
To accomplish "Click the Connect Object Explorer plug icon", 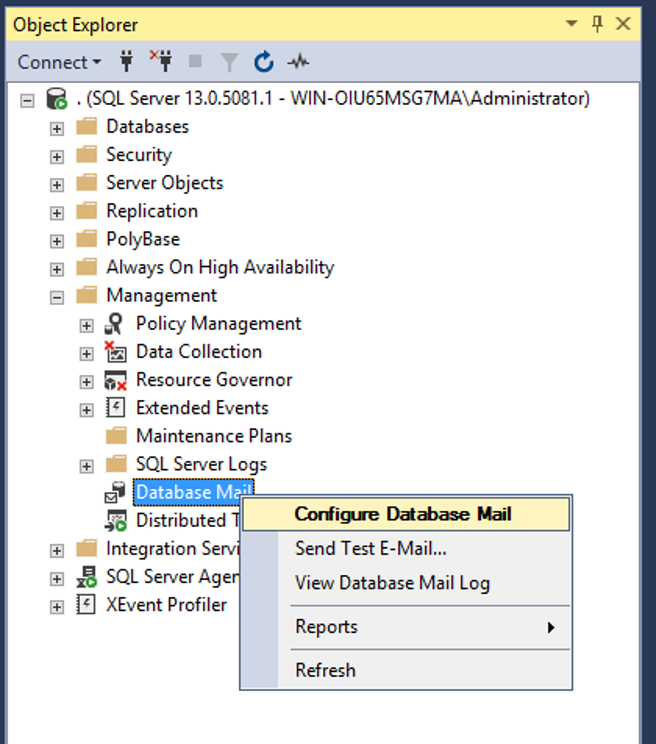I will 126,62.
